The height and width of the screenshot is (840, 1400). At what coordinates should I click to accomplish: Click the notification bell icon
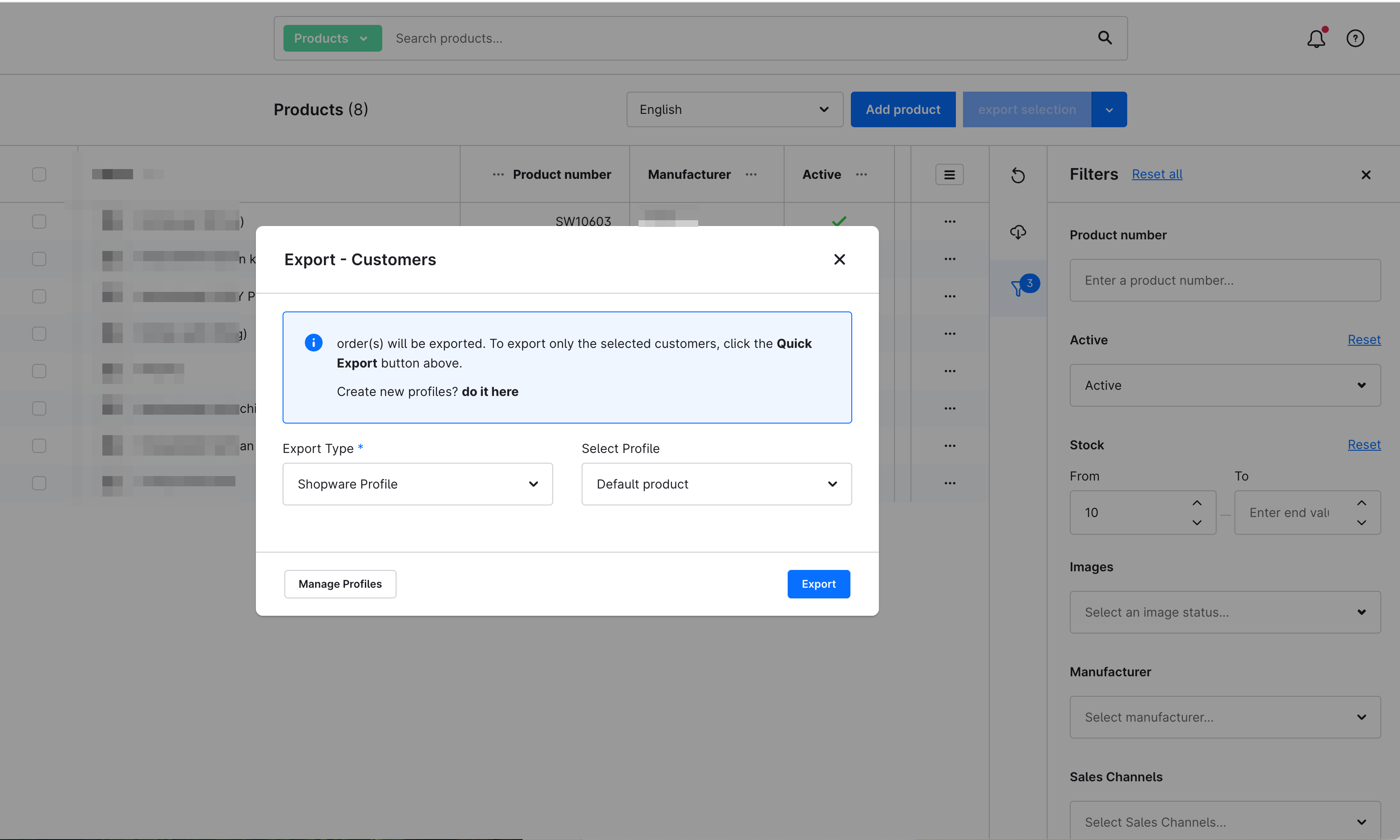[x=1316, y=38]
